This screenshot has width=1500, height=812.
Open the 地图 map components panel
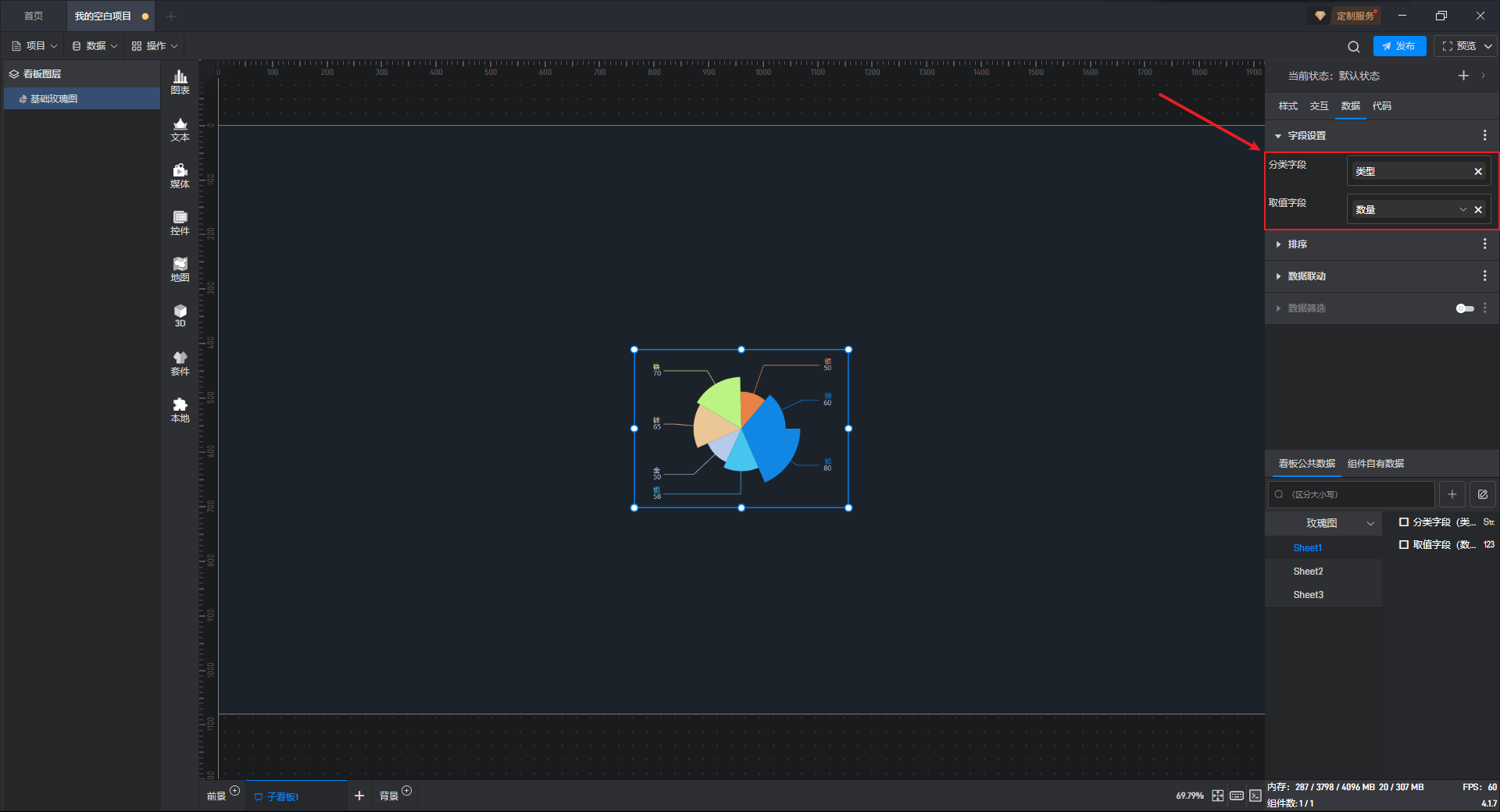click(x=180, y=269)
